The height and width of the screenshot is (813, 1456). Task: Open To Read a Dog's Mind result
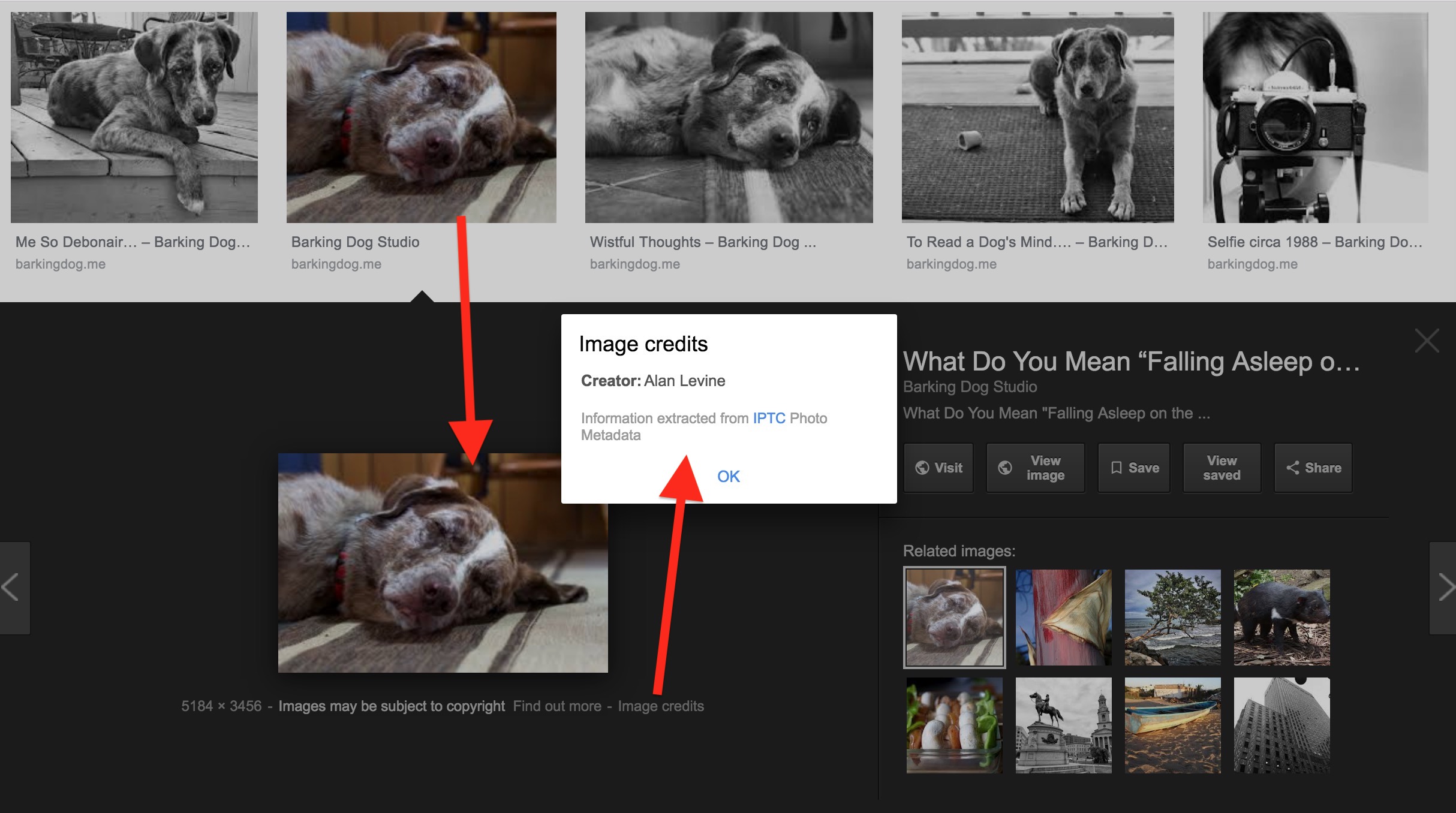coord(1037,118)
